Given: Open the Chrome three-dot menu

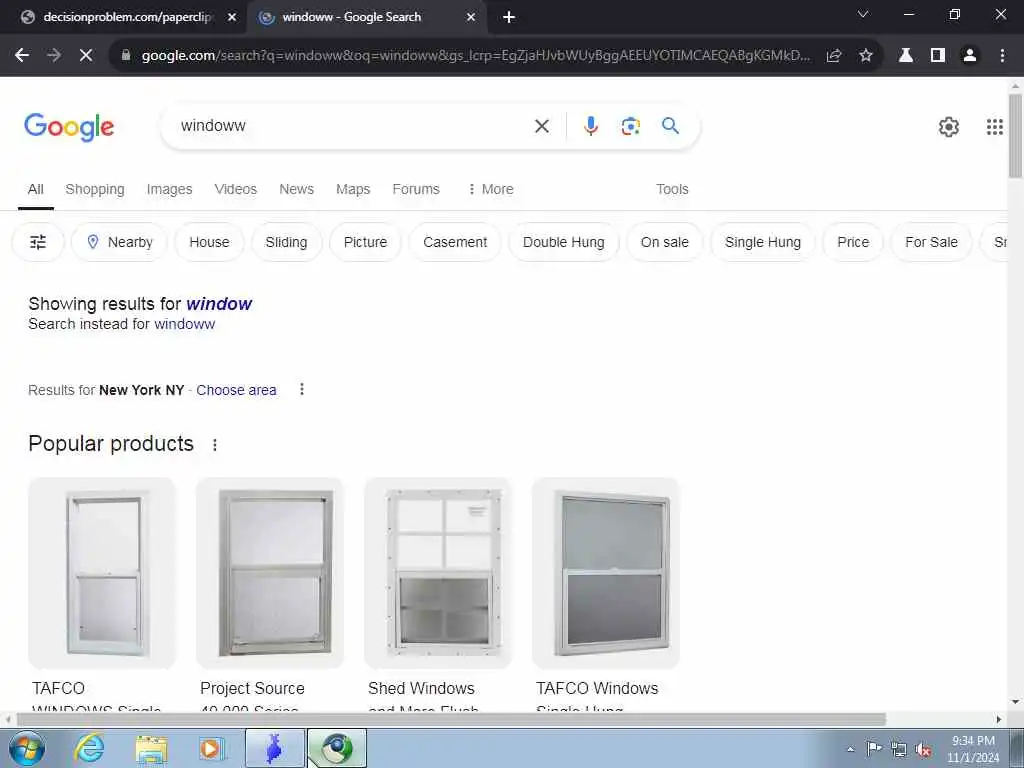Looking at the screenshot, I should coord(1002,56).
